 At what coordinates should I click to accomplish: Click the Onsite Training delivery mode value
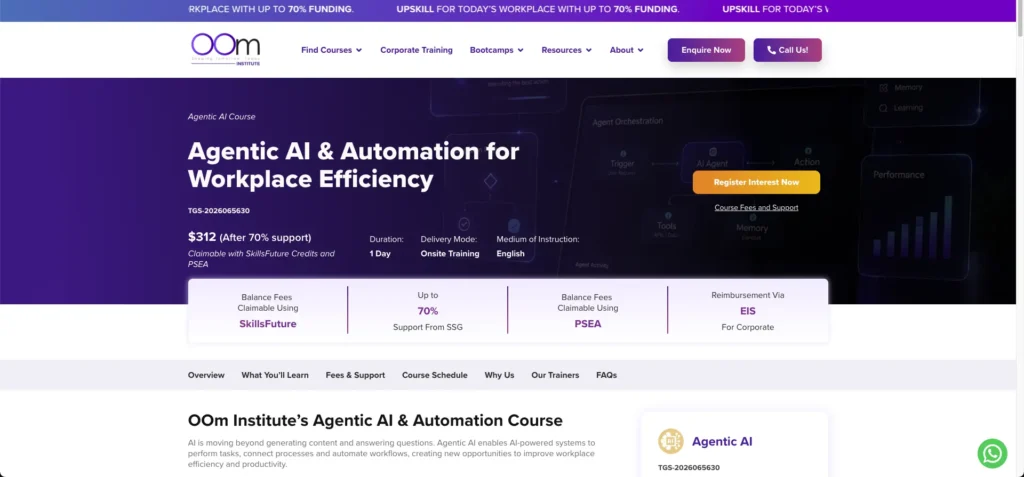tap(450, 254)
